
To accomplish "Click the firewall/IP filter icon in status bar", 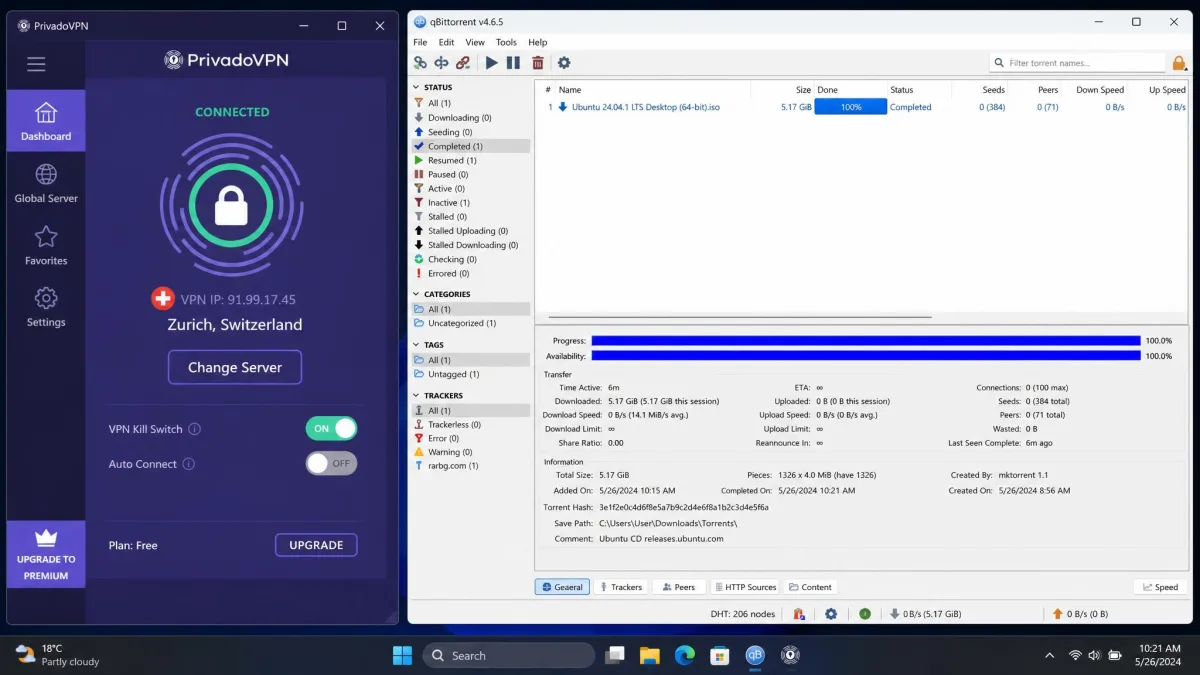I will tap(799, 614).
